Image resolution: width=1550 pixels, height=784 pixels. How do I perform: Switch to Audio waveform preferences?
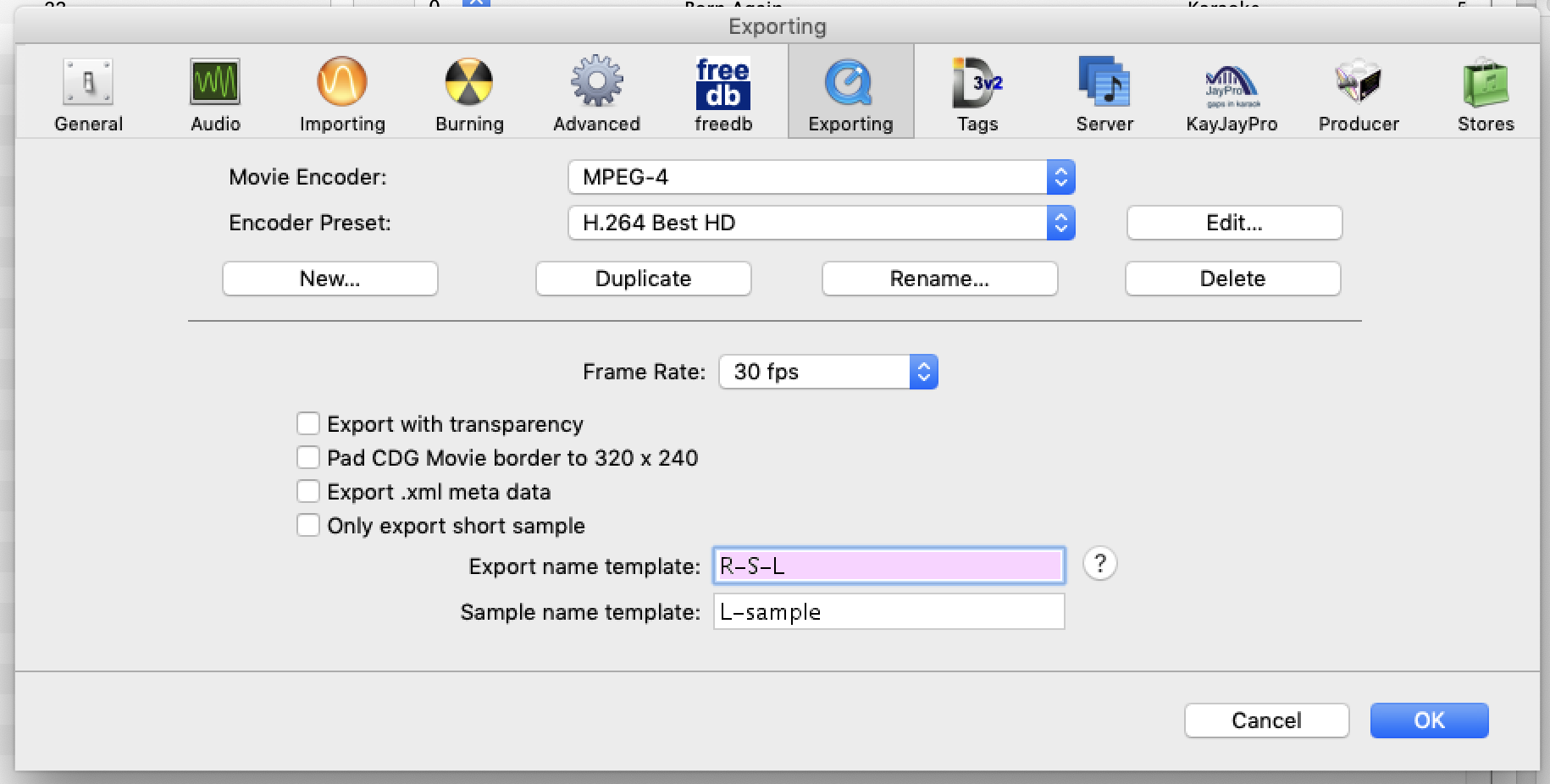click(x=215, y=94)
